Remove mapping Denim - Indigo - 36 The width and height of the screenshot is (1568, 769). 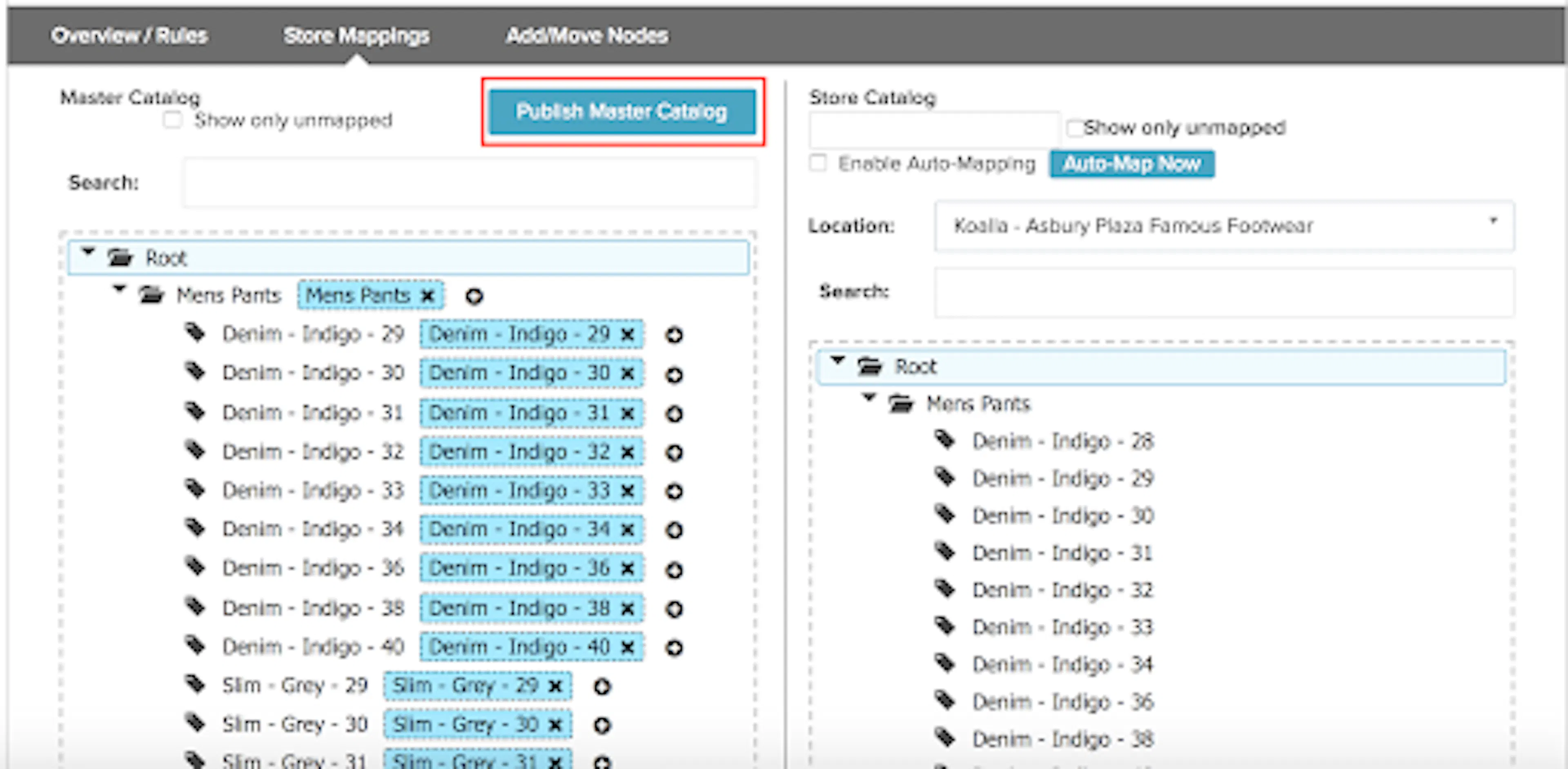628,569
